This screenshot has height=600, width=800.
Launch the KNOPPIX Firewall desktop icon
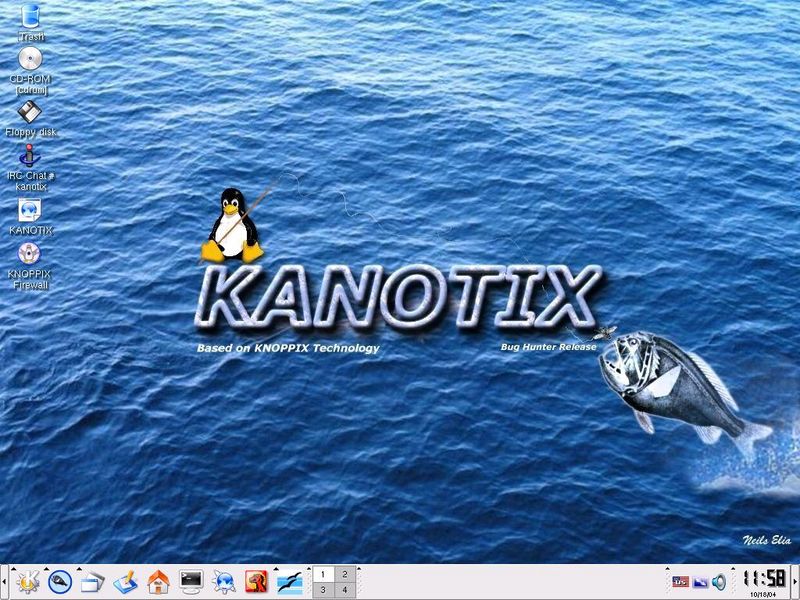[x=31, y=265]
